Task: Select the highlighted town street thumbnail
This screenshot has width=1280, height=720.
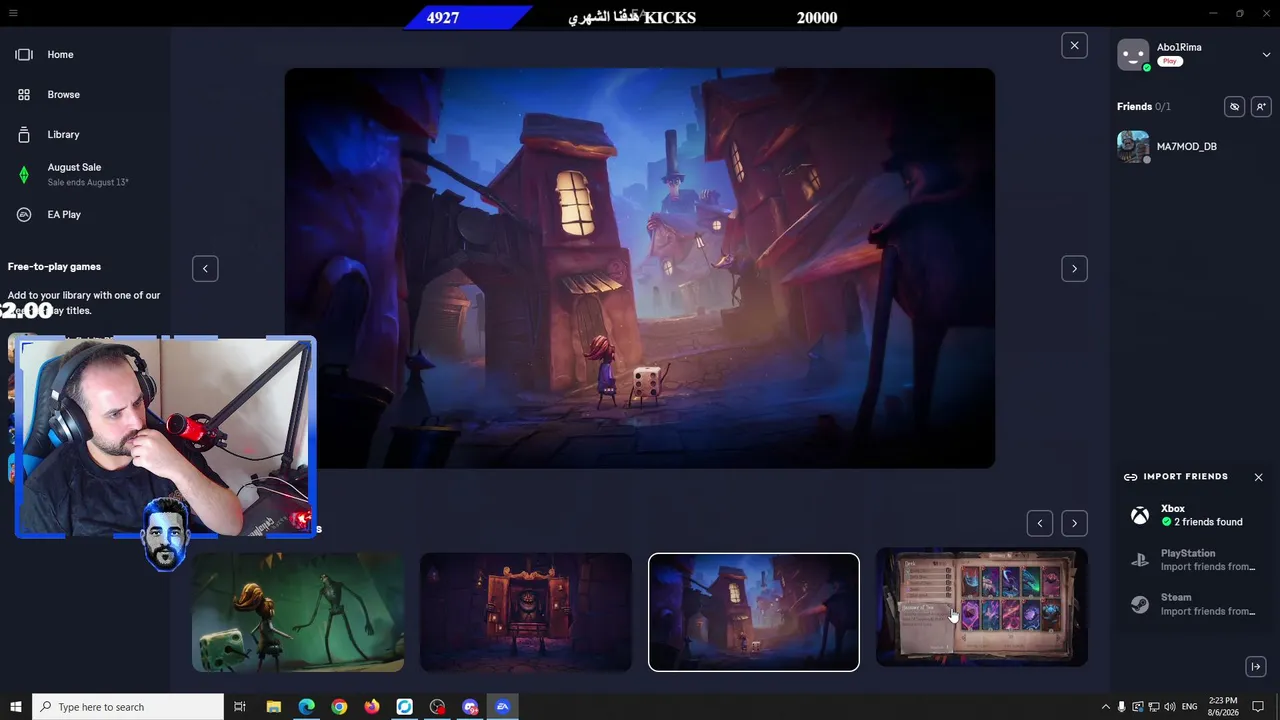Action: [x=754, y=612]
